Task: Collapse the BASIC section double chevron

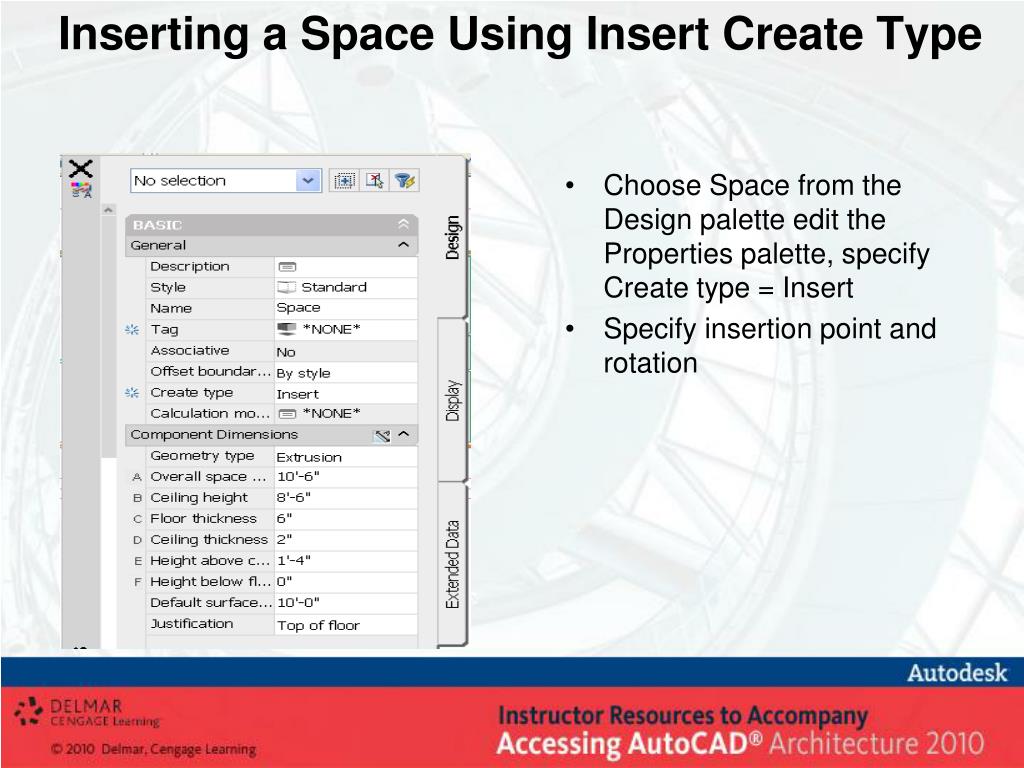Action: tap(404, 224)
